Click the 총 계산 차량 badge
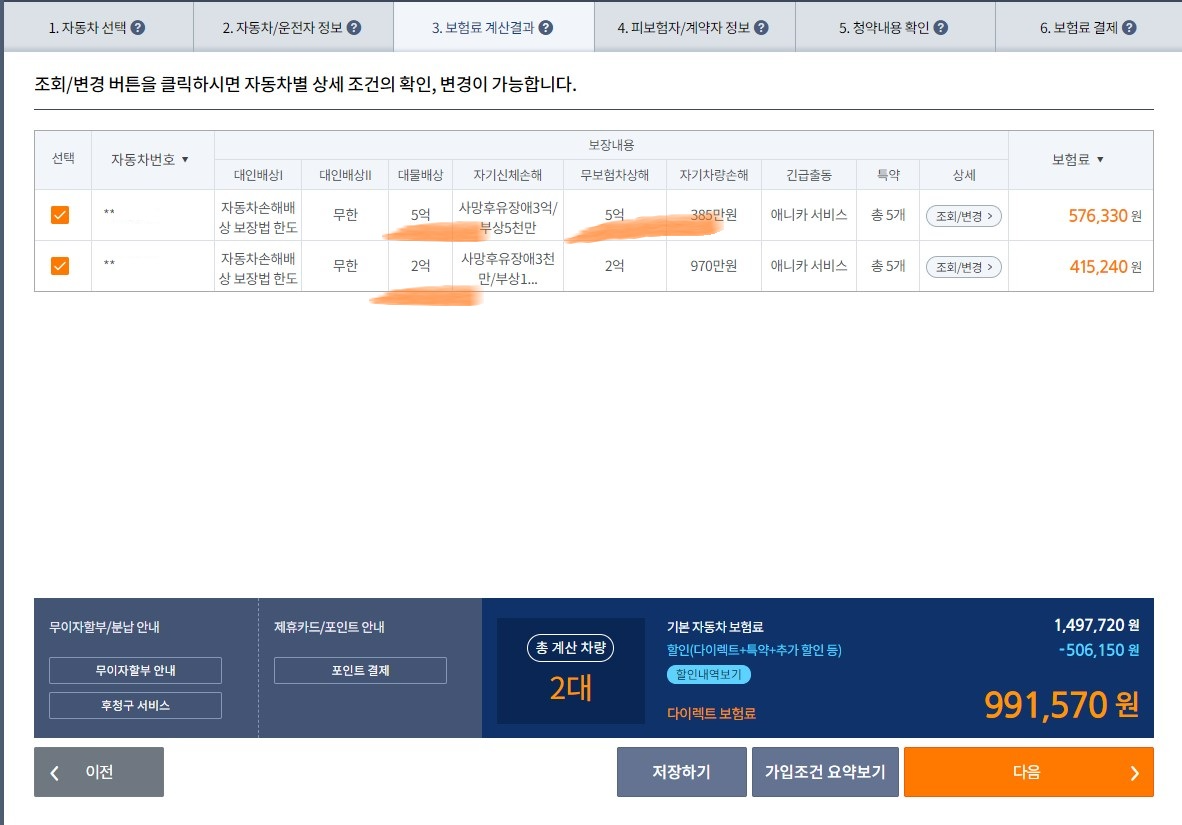The image size is (1182, 825). pyautogui.click(x=571, y=648)
